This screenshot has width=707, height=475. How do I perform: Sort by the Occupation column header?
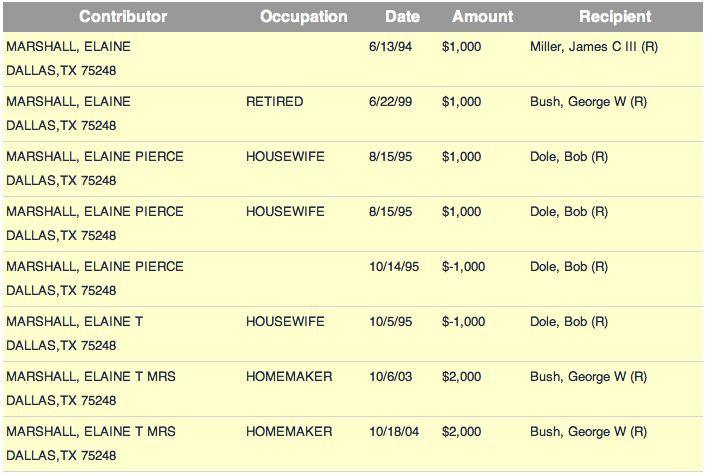click(303, 17)
